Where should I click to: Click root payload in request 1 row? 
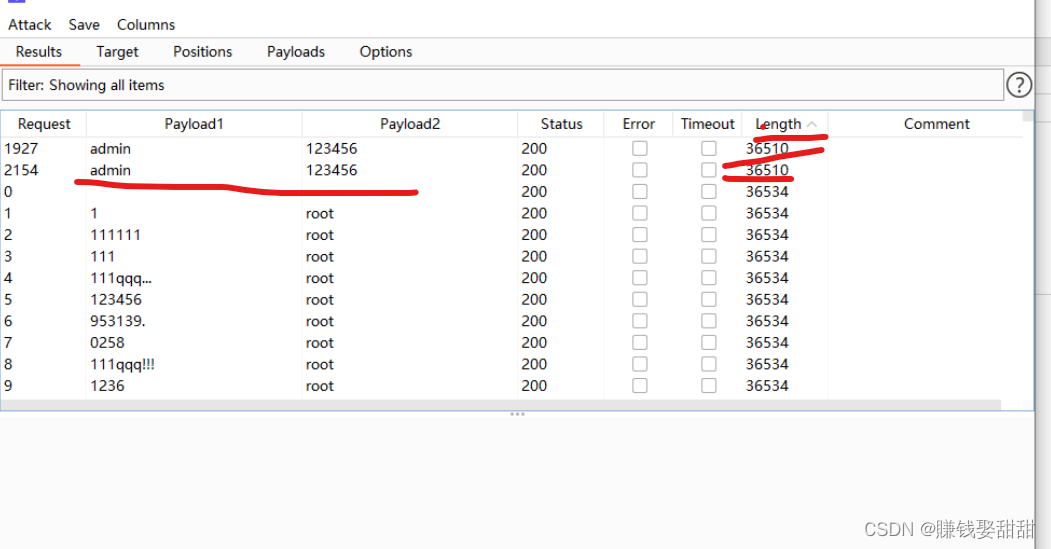pos(320,213)
